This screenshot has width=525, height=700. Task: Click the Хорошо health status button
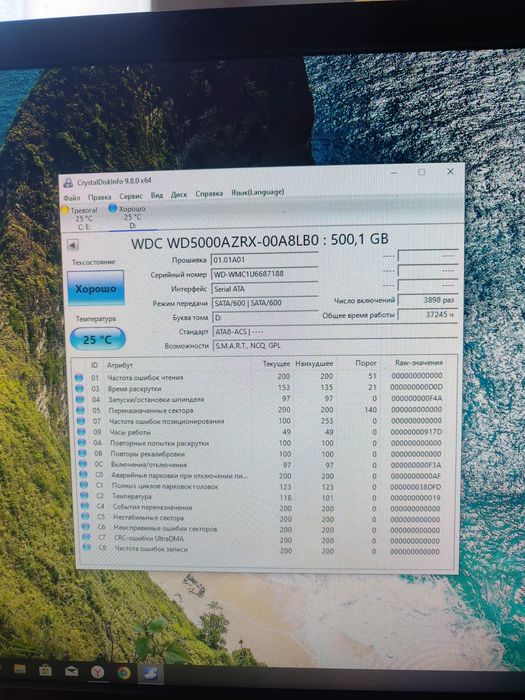pyautogui.click(x=96, y=288)
